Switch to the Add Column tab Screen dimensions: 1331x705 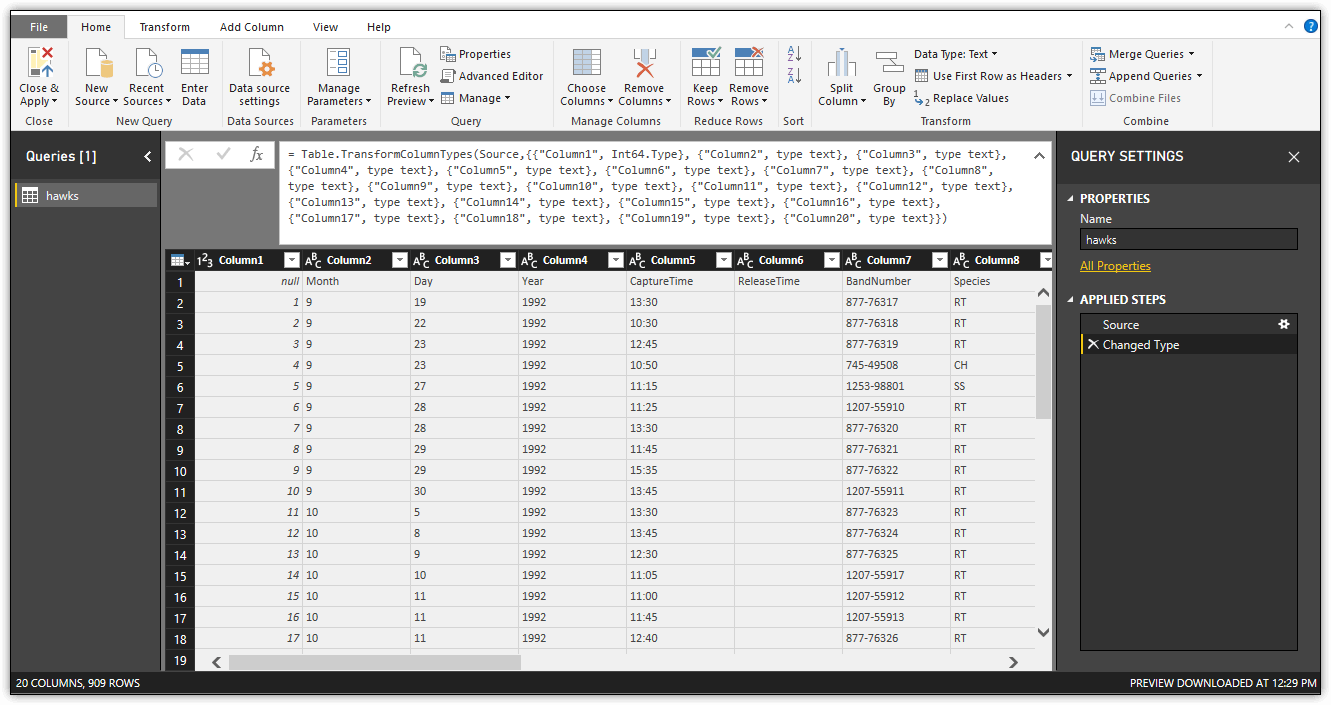pyautogui.click(x=252, y=27)
